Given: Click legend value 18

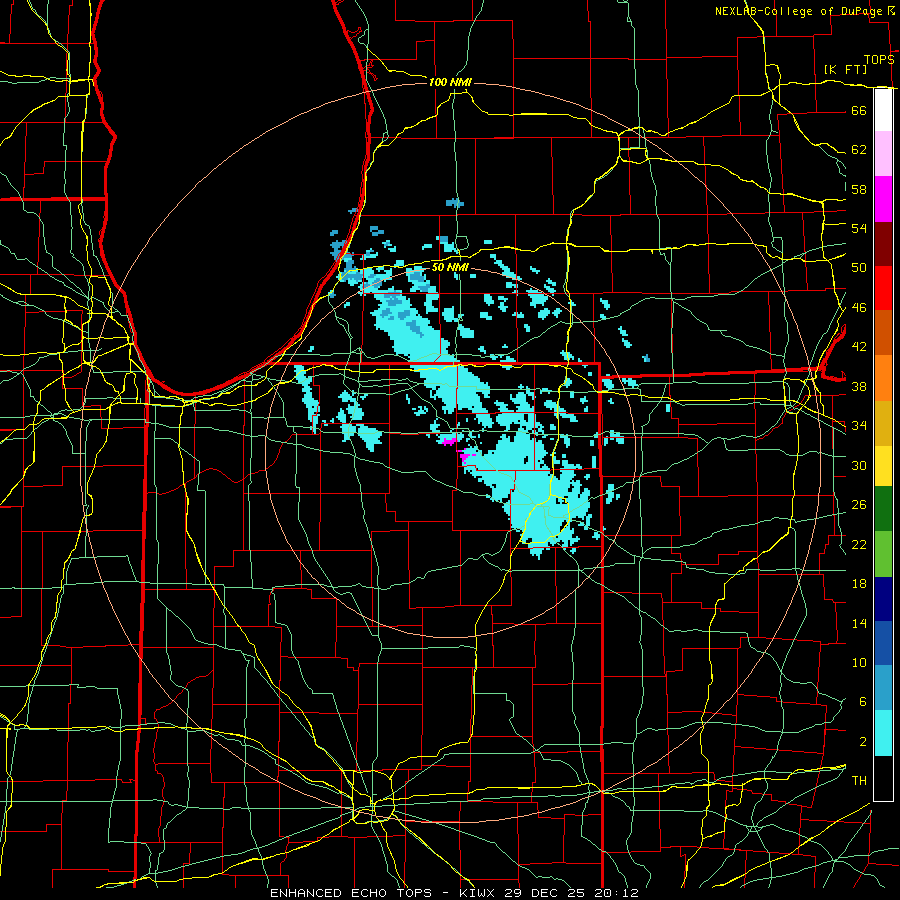Looking at the screenshot, I should pyautogui.click(x=859, y=584).
